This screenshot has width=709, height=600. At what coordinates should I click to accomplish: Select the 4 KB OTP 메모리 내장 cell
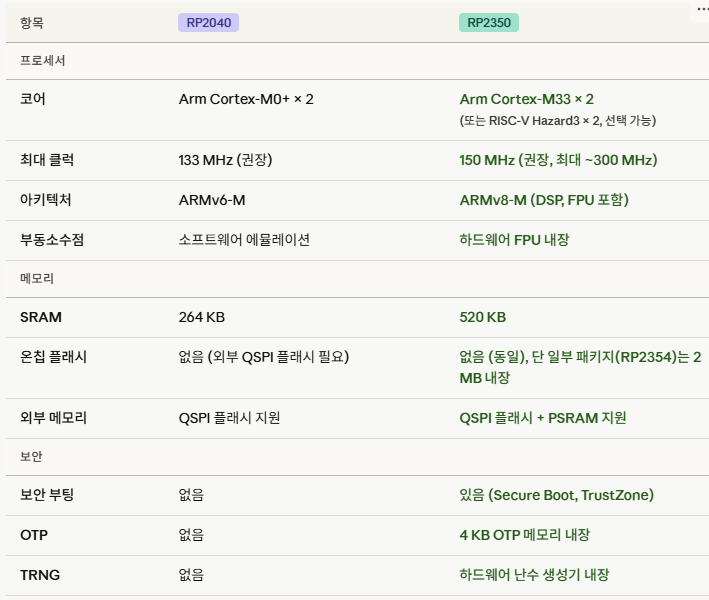click(525, 535)
